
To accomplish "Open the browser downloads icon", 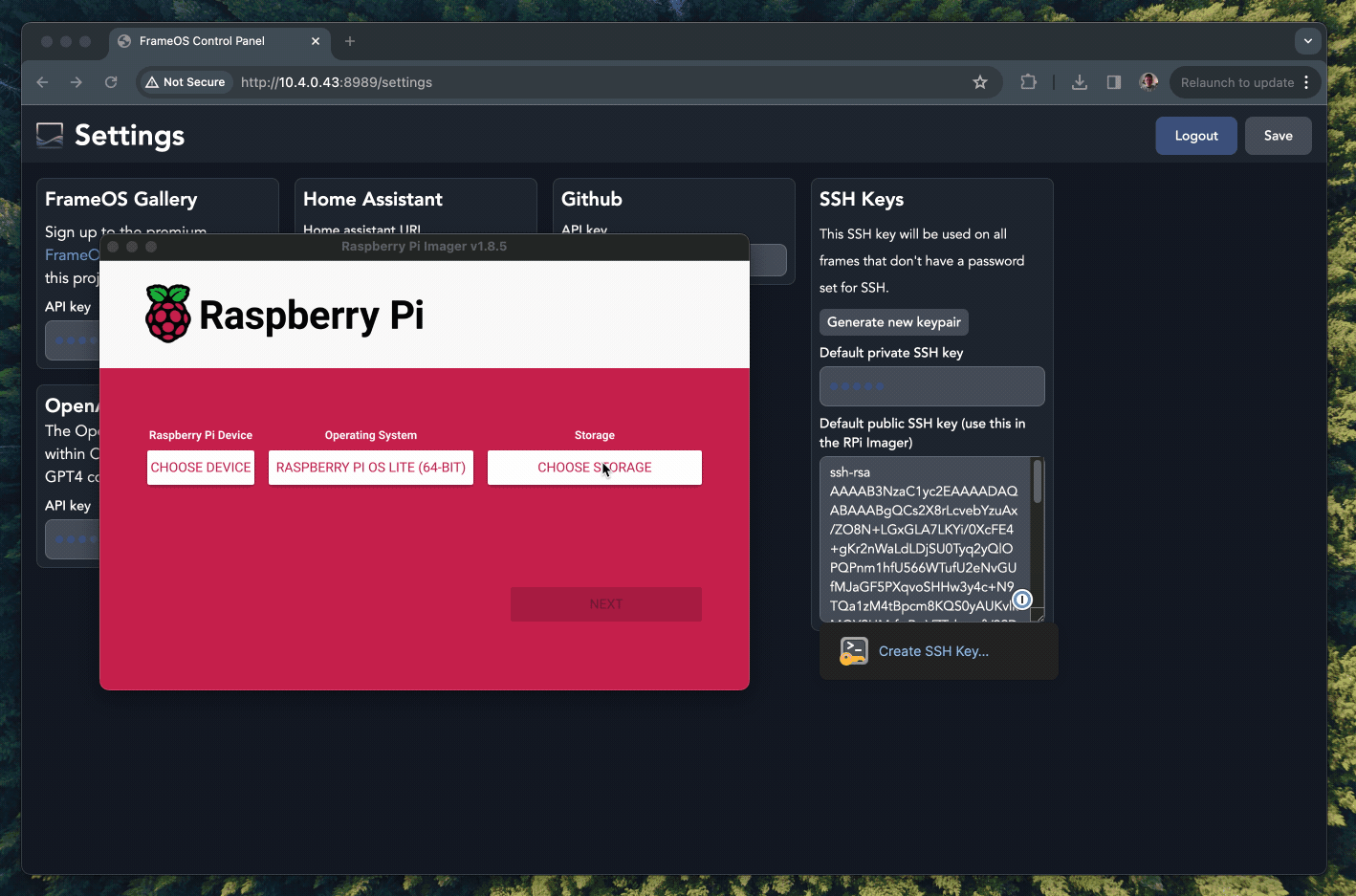I will click(x=1080, y=82).
